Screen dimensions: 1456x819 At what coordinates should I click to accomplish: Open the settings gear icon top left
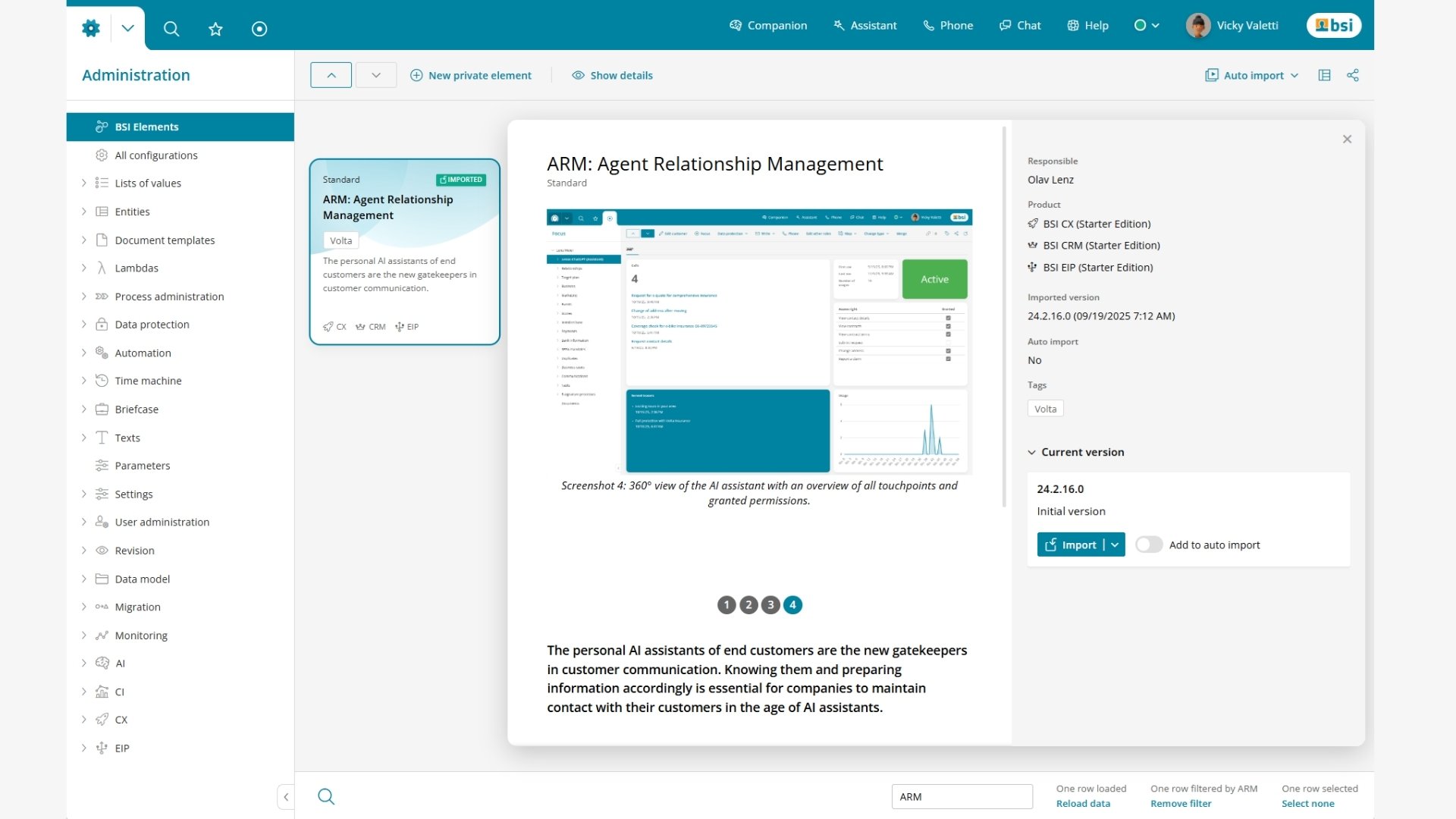(90, 28)
